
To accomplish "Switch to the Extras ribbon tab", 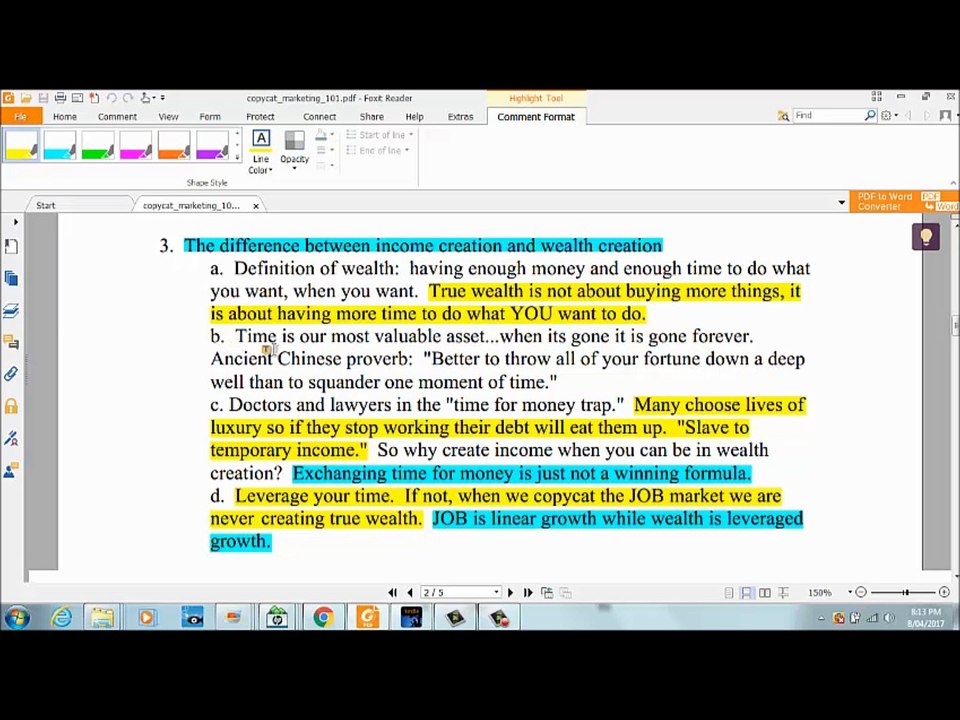I will tap(460, 116).
